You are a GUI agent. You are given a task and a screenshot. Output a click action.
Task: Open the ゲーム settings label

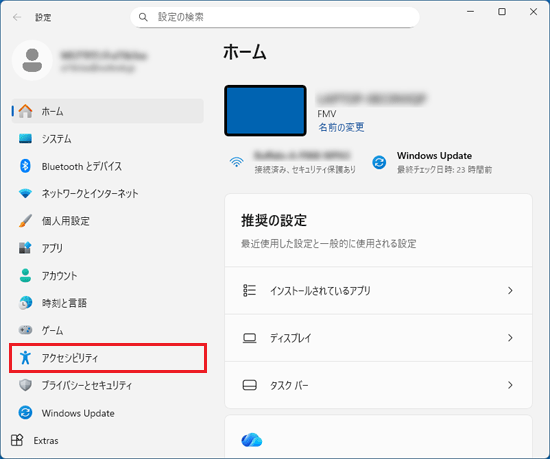pyautogui.click(x=52, y=330)
